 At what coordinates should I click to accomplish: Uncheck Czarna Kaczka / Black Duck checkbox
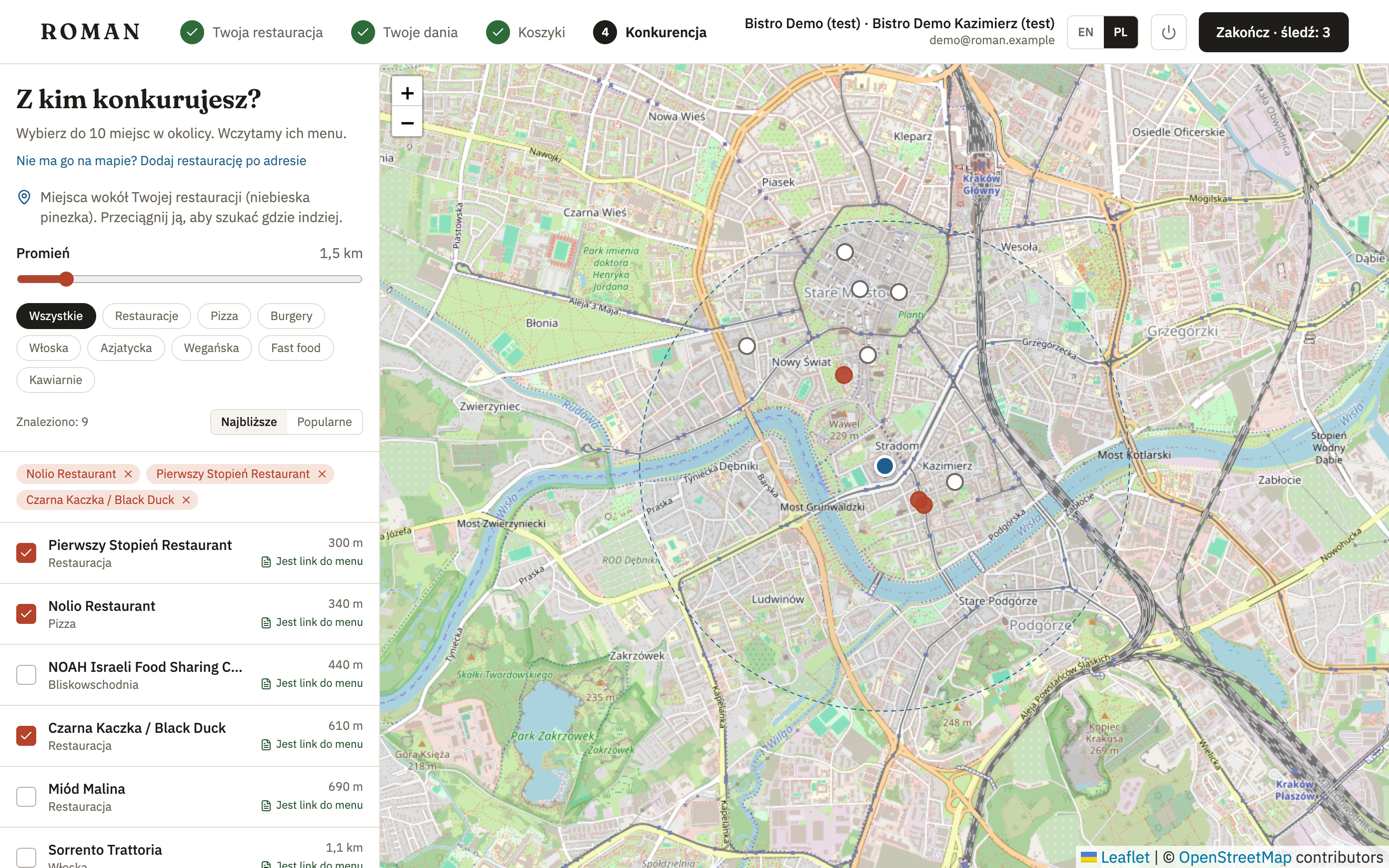[27, 736]
